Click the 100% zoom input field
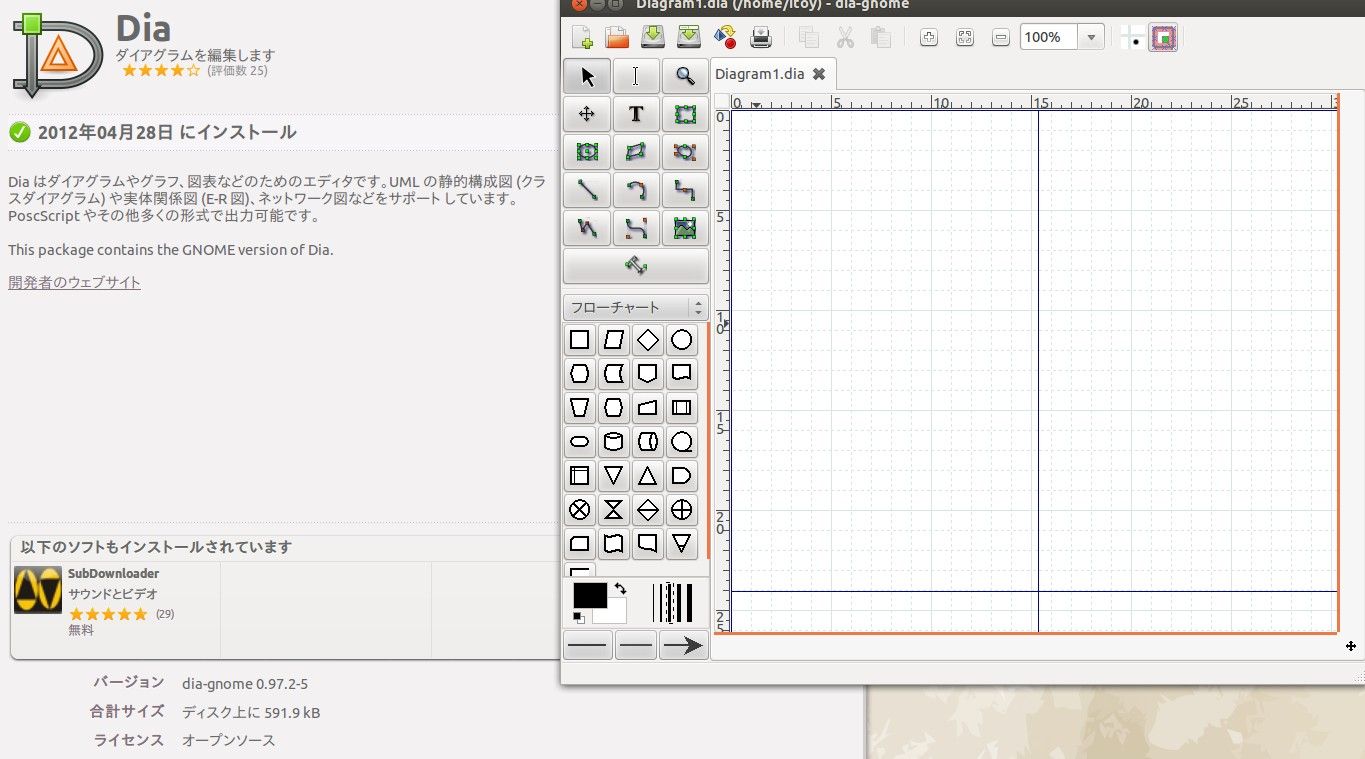The width and height of the screenshot is (1365, 759). [1048, 38]
